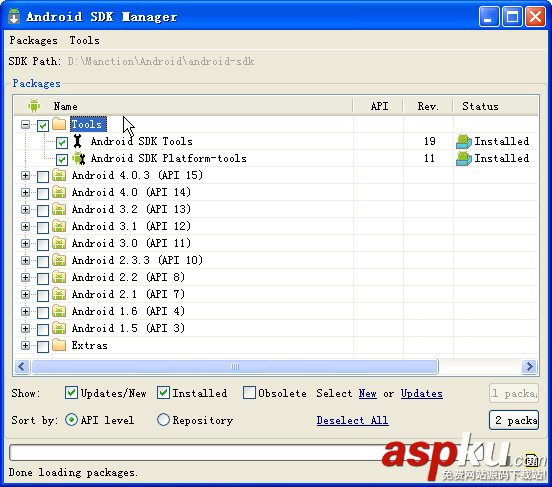The height and width of the screenshot is (487, 552).
Task: Collapse the Tools tree node
Action: point(25,125)
